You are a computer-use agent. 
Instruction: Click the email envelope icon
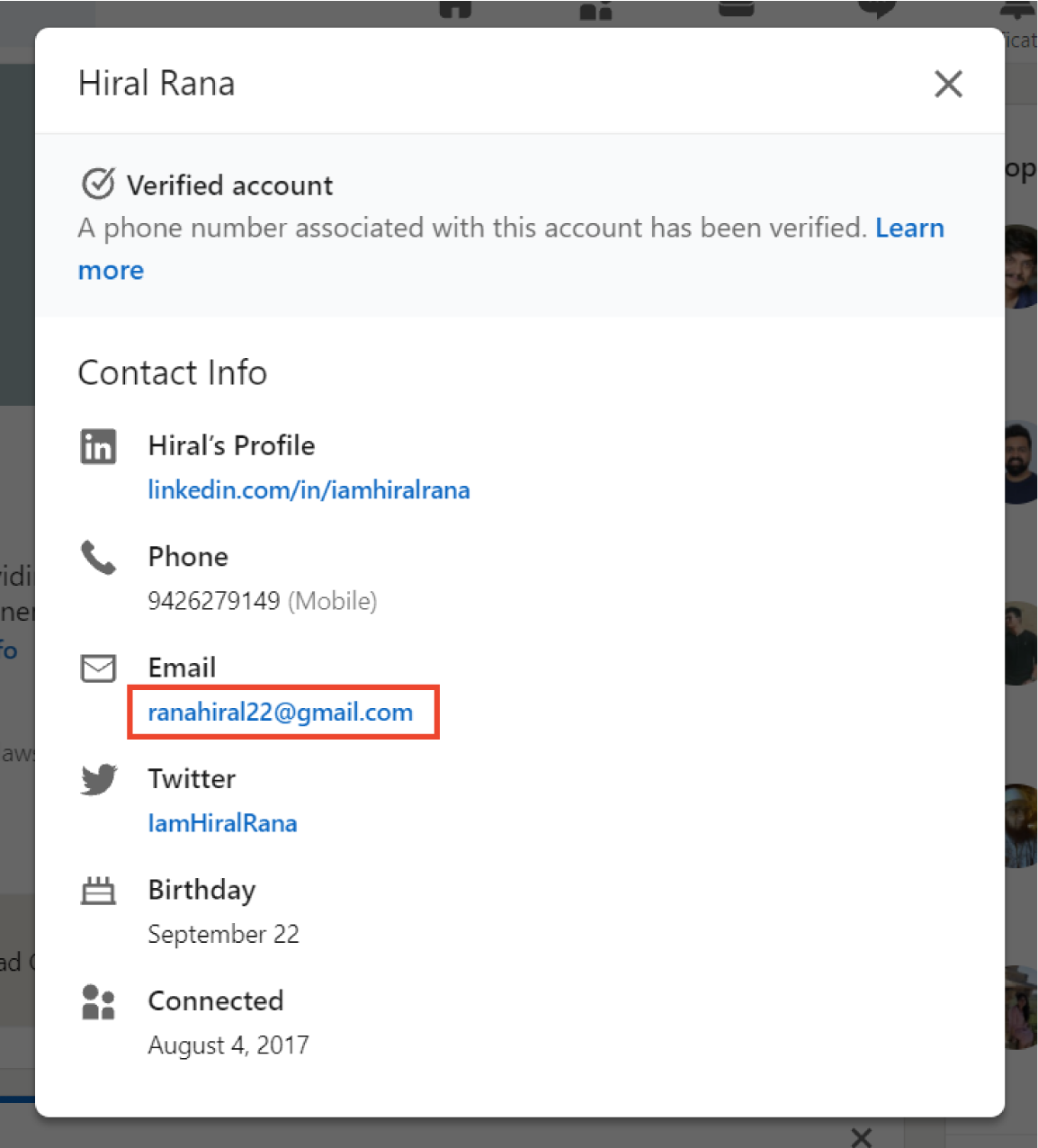(x=99, y=668)
